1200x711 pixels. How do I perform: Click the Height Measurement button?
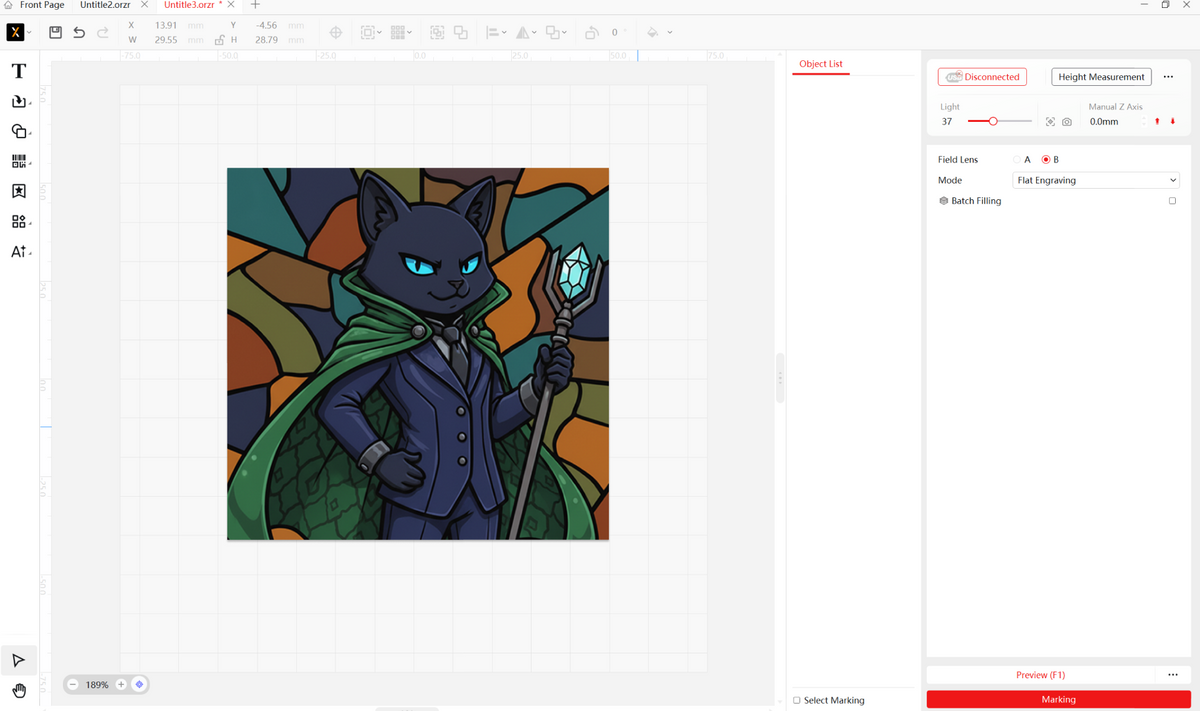1100,76
